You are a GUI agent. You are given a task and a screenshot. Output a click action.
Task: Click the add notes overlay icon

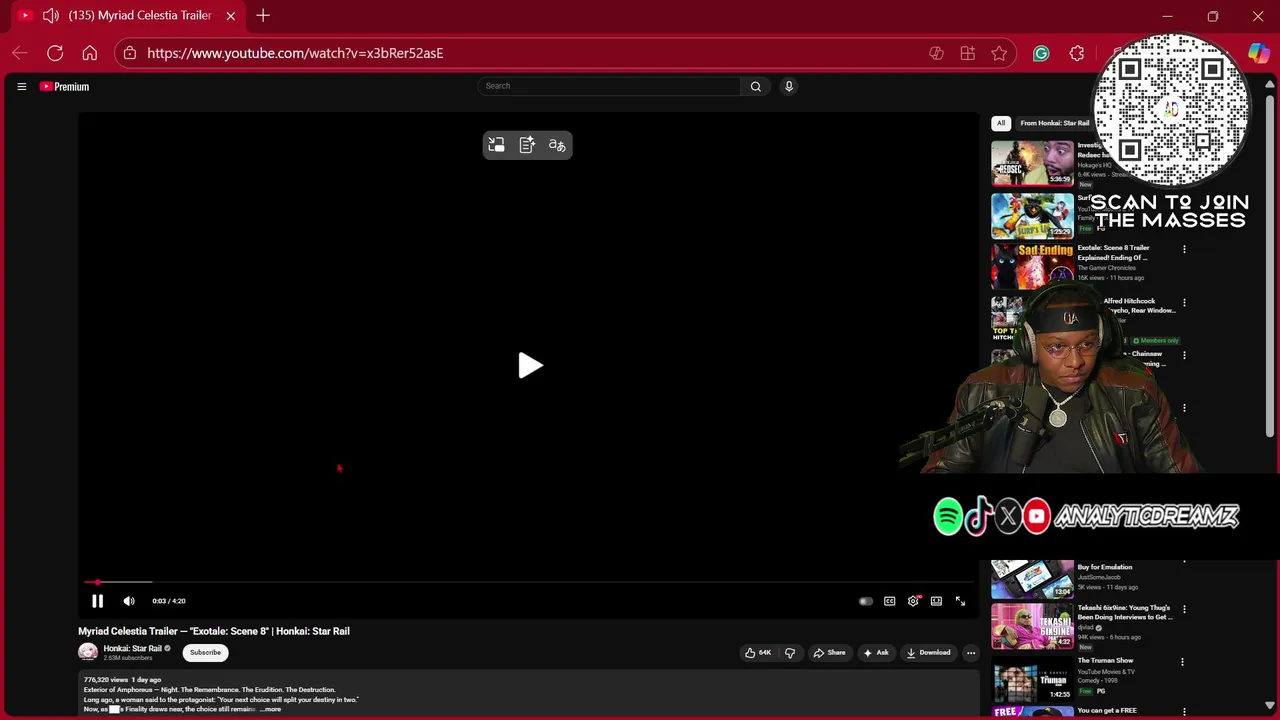click(x=527, y=145)
